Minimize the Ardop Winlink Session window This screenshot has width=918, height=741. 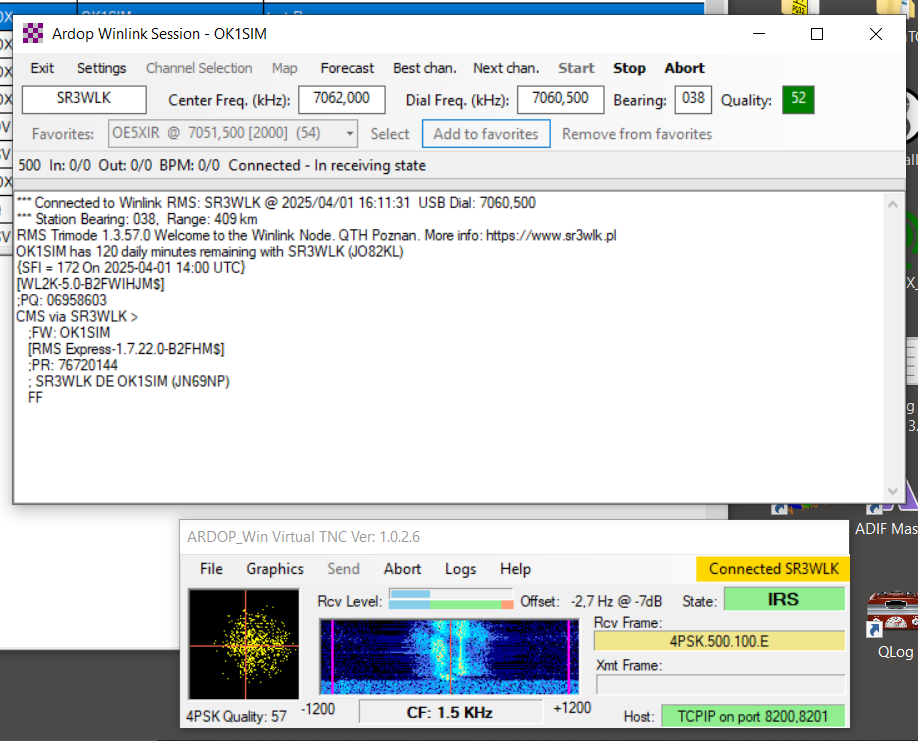coord(759,34)
